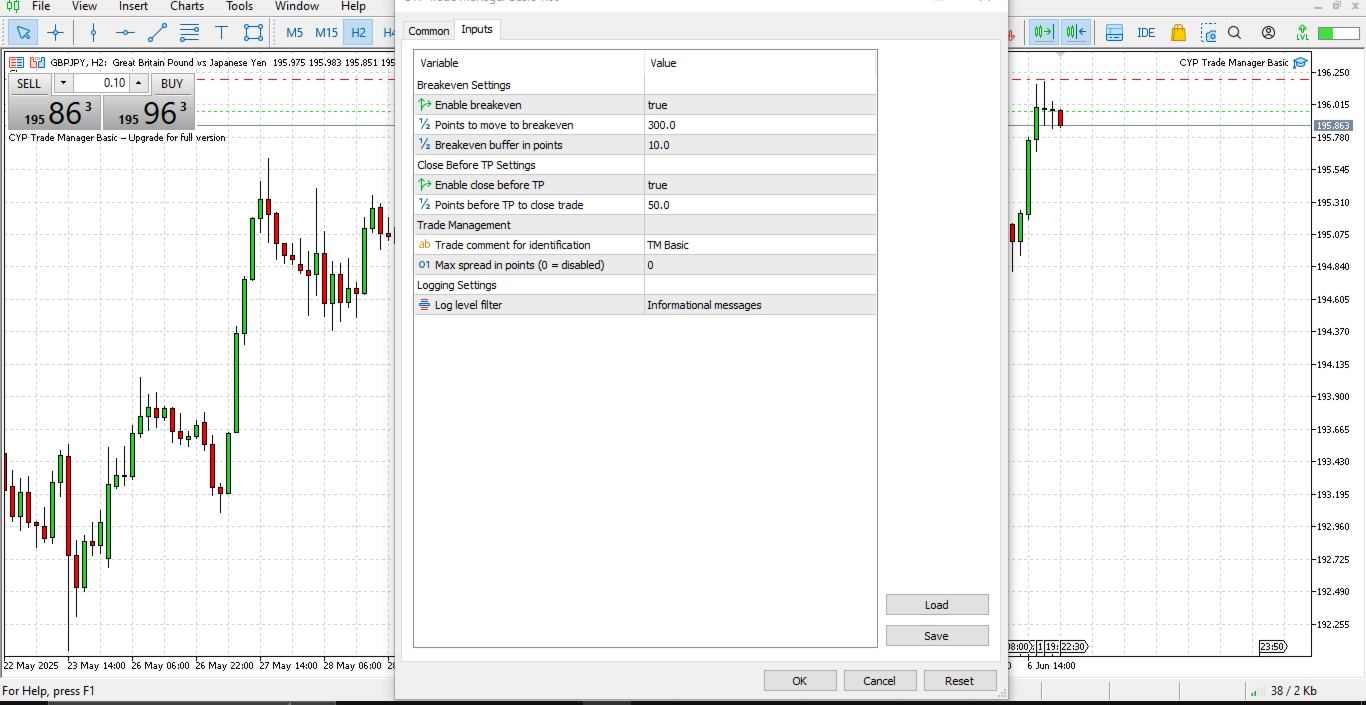Reset inputs to defaults
This screenshot has width=1366, height=705.
click(960, 681)
